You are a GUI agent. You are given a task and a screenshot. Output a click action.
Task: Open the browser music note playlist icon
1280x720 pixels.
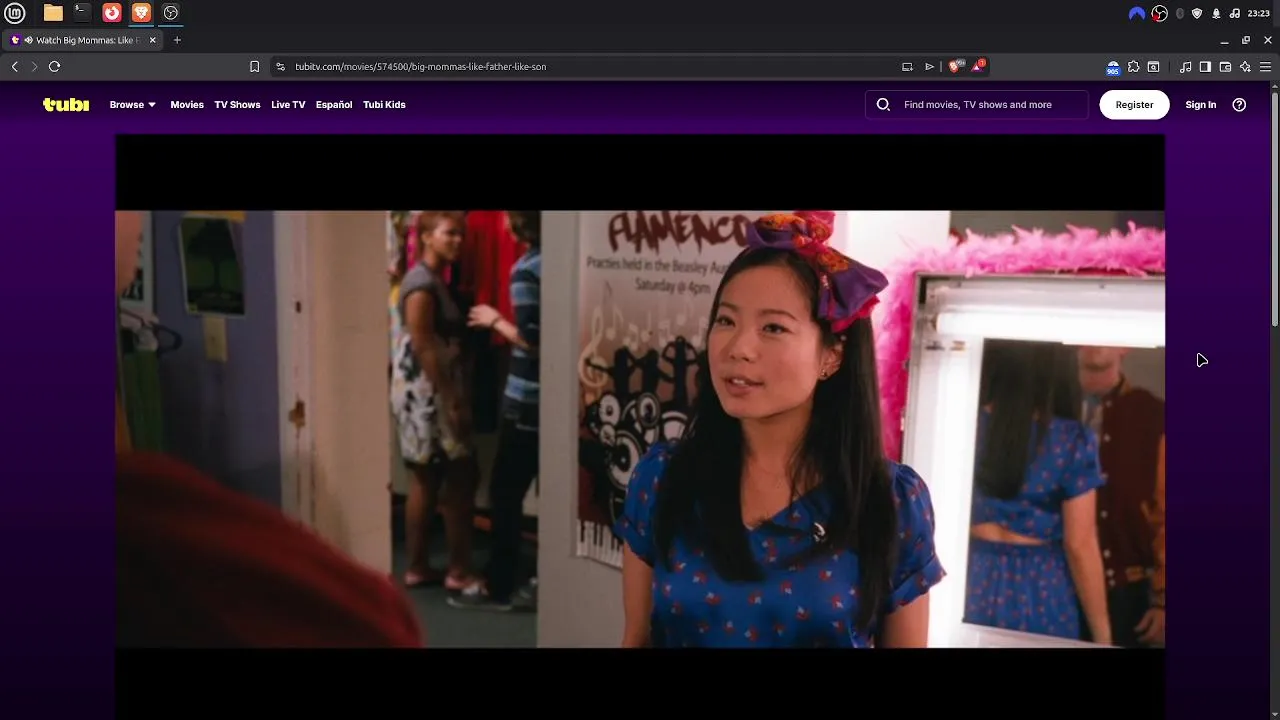point(1185,67)
